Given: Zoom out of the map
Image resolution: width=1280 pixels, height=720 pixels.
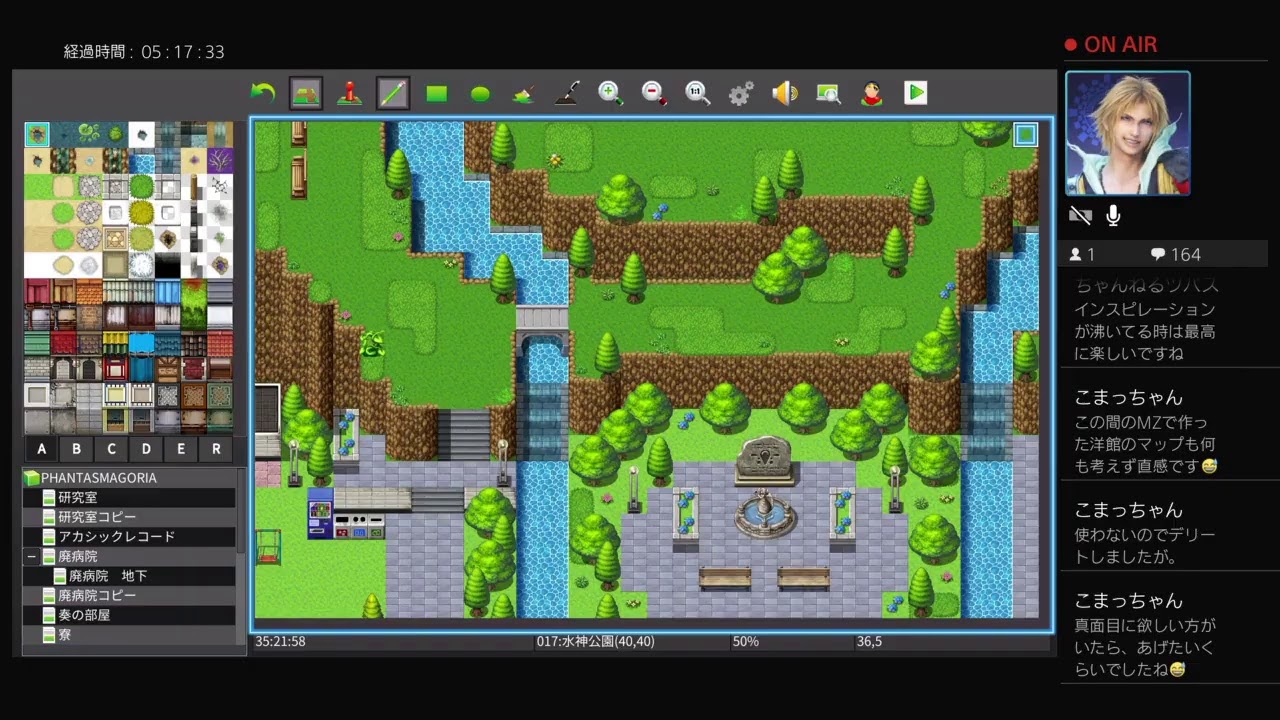Looking at the screenshot, I should click(654, 93).
